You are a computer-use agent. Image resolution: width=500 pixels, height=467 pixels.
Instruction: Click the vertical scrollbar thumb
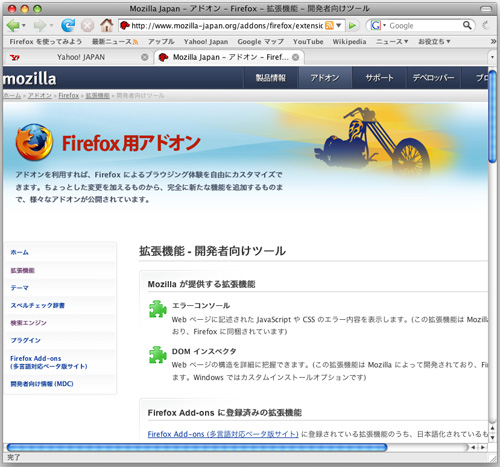pyautogui.click(x=492, y=116)
